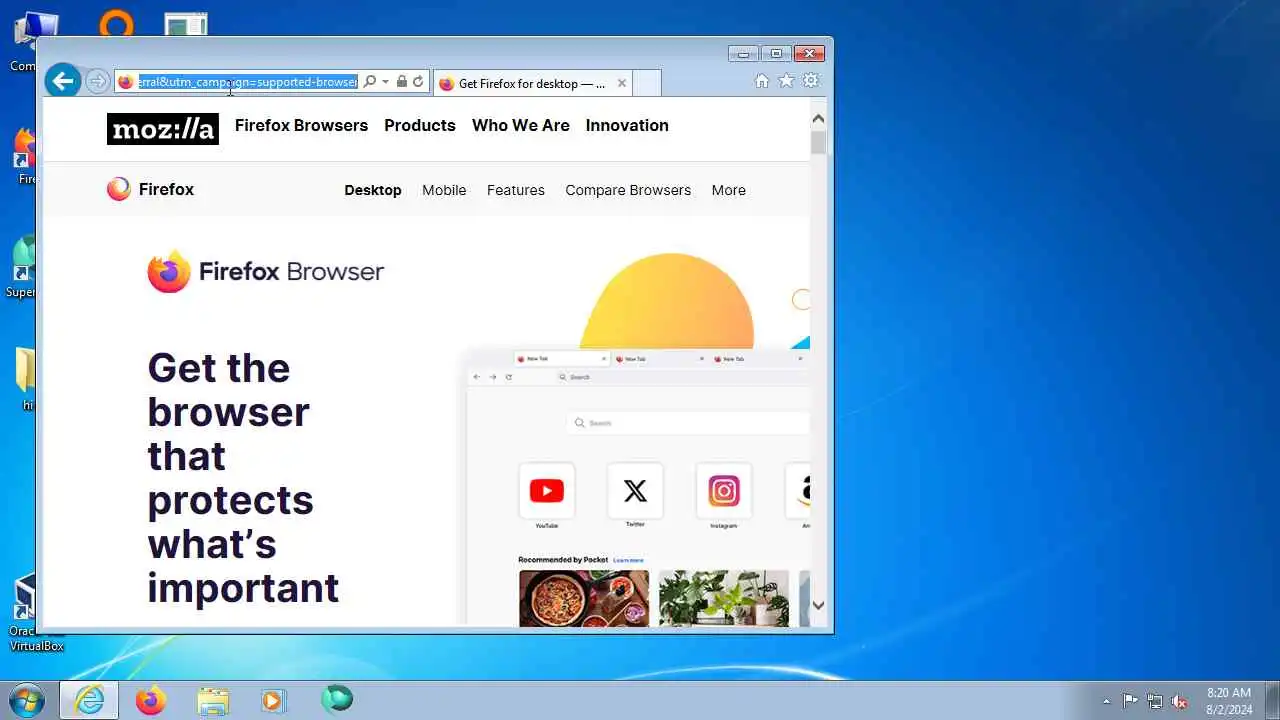Open the Who We Are menu
The image size is (1280, 720).
click(x=521, y=125)
